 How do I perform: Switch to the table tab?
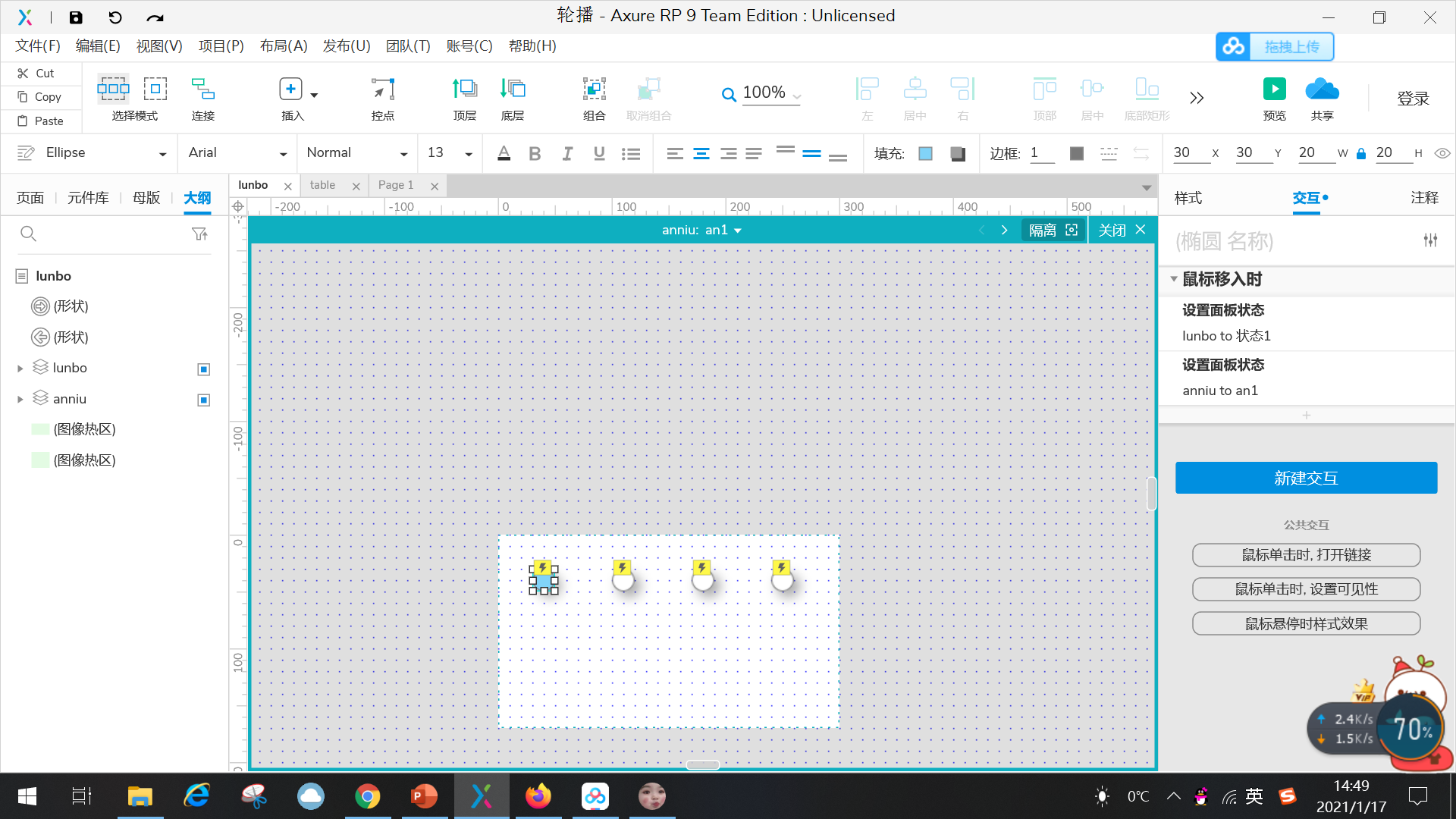[x=323, y=185]
